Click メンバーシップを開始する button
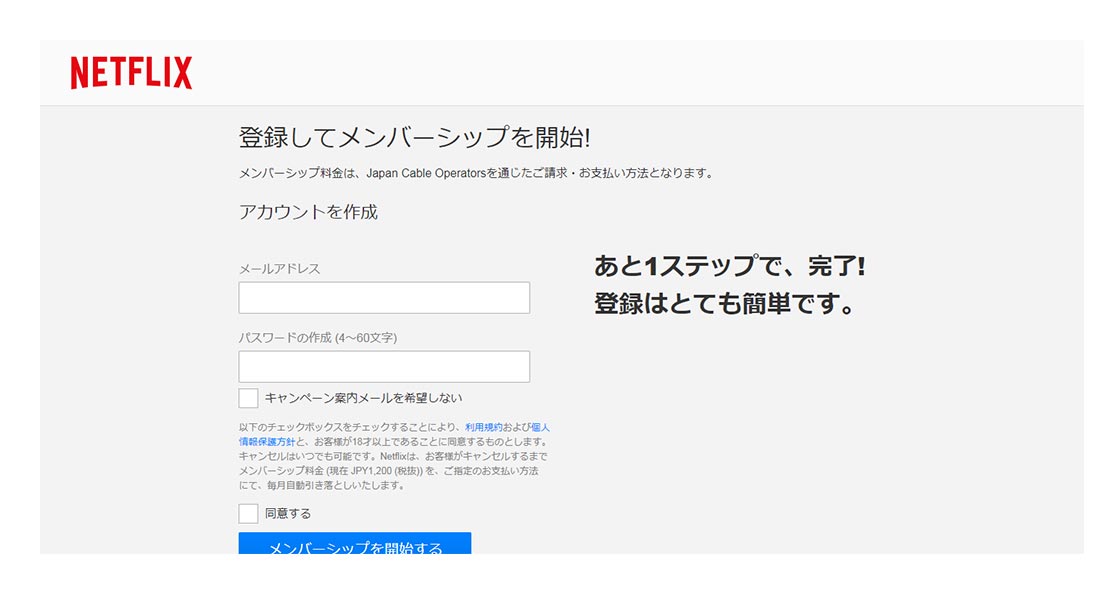The height and width of the screenshot is (600, 1120). pos(355,544)
